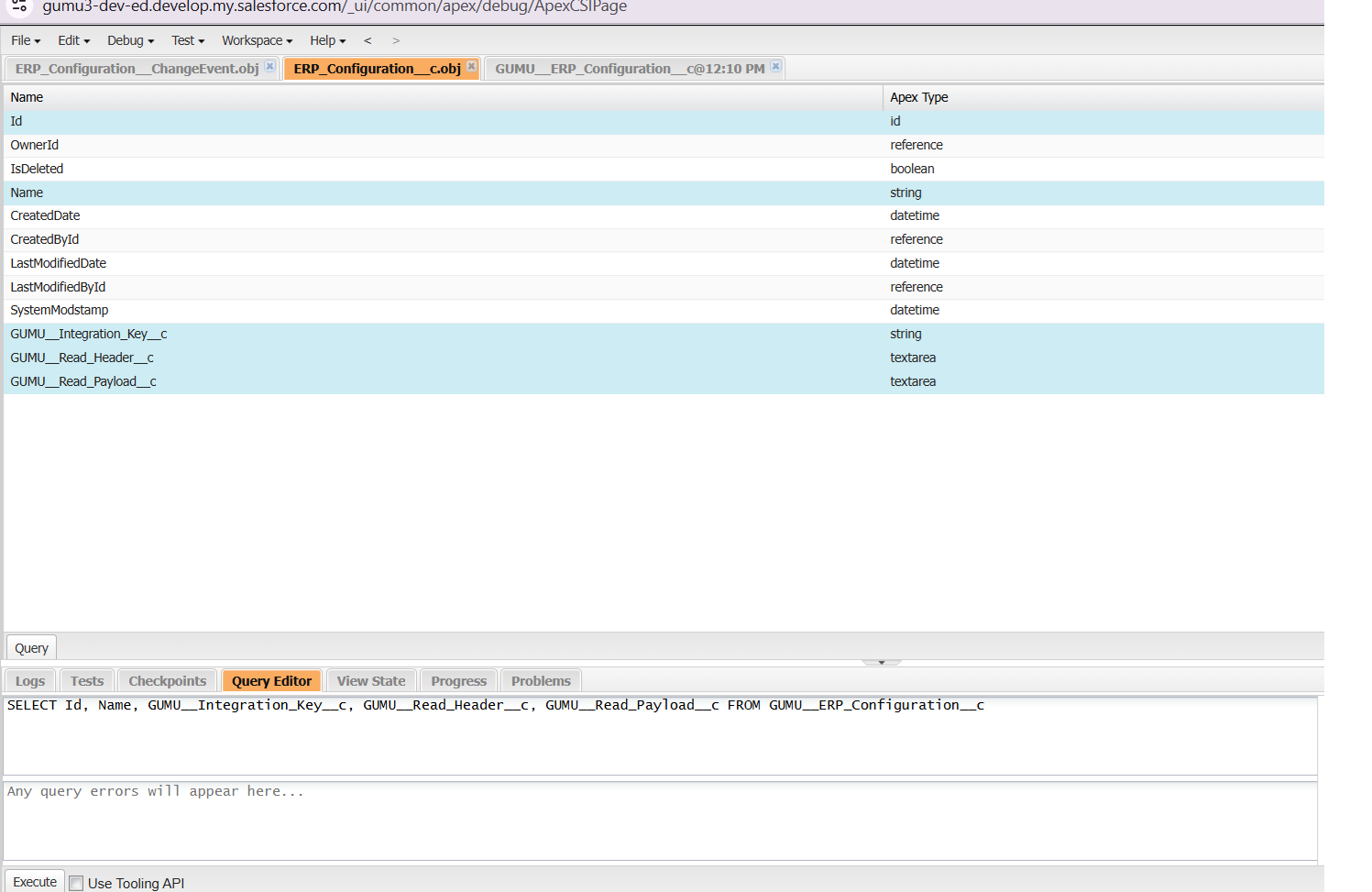
Task: Close the ERP_Configuration__ChangeEvent.obj tab
Action: click(269, 67)
